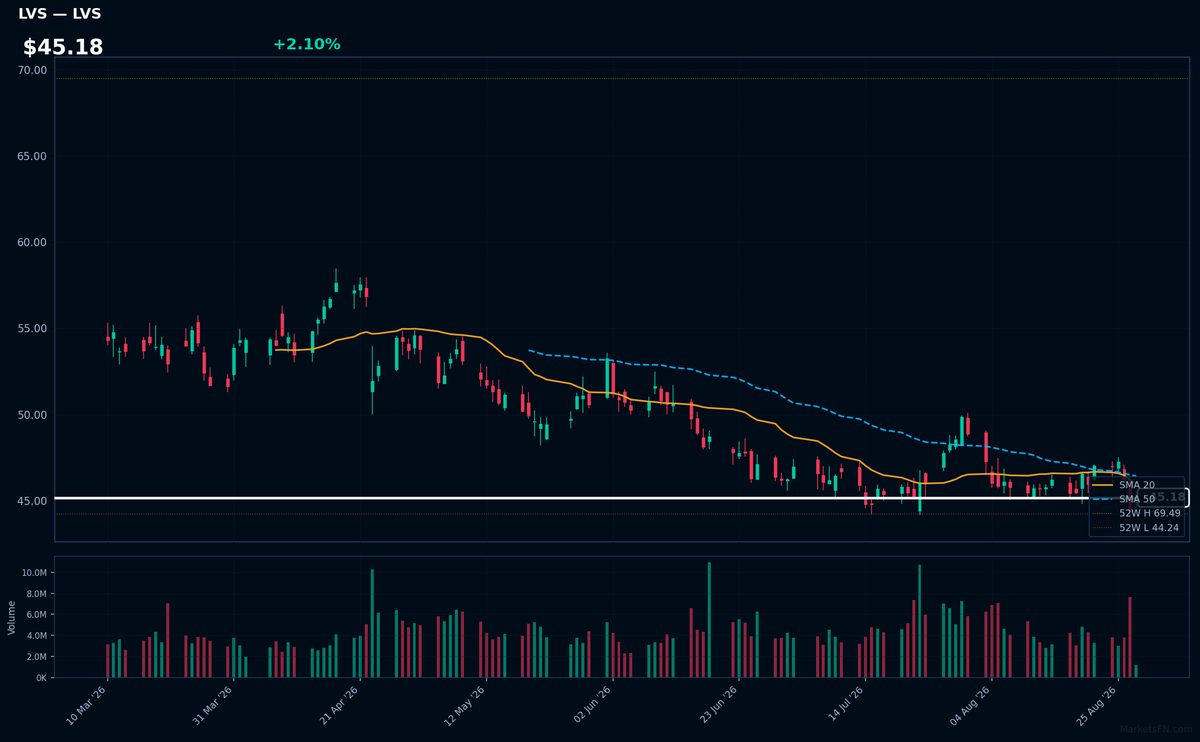The width and height of the screenshot is (1200, 742).
Task: Click the 55.00 price axis label
Action: (32, 328)
